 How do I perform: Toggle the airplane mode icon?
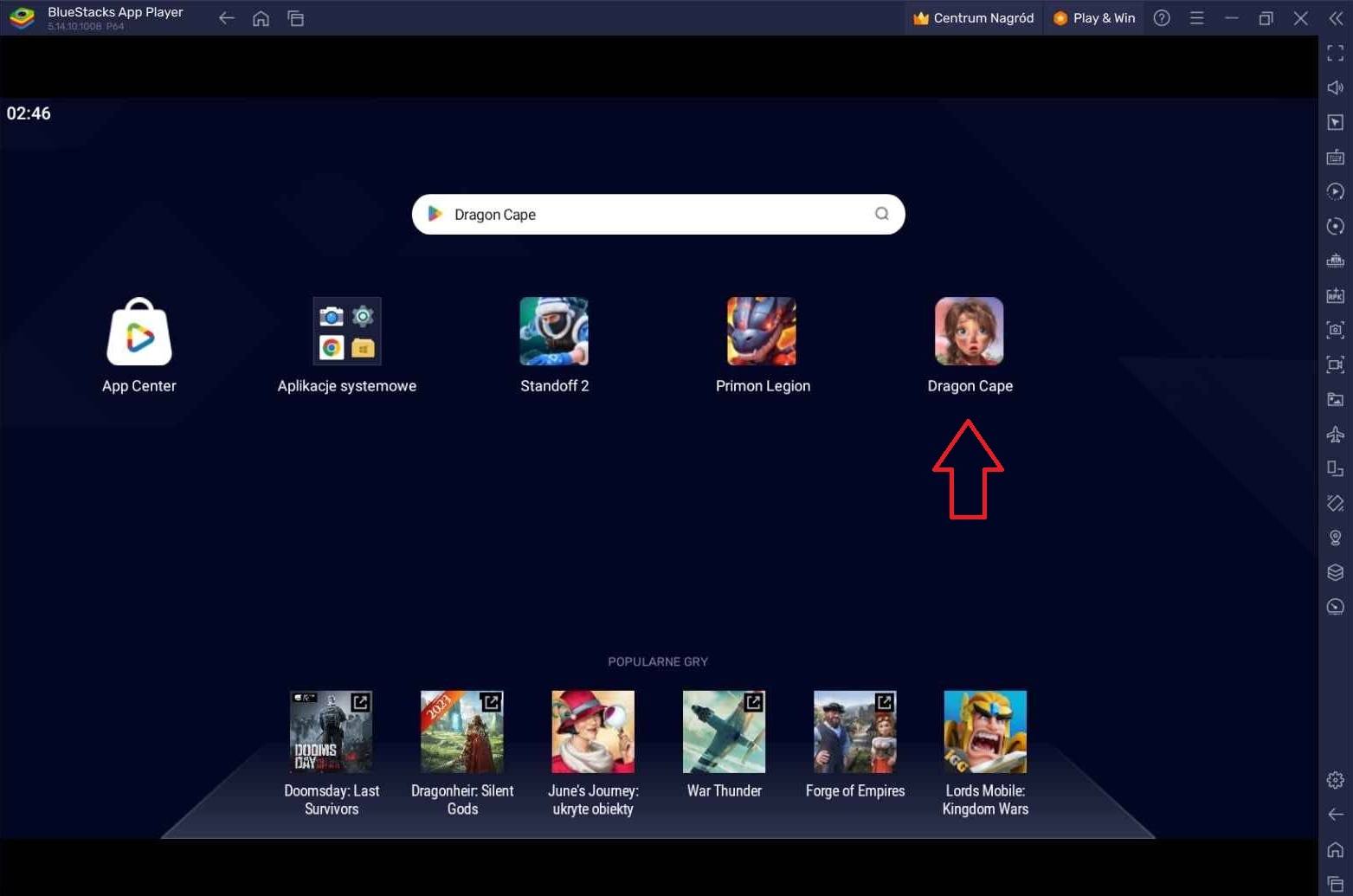[1335, 434]
